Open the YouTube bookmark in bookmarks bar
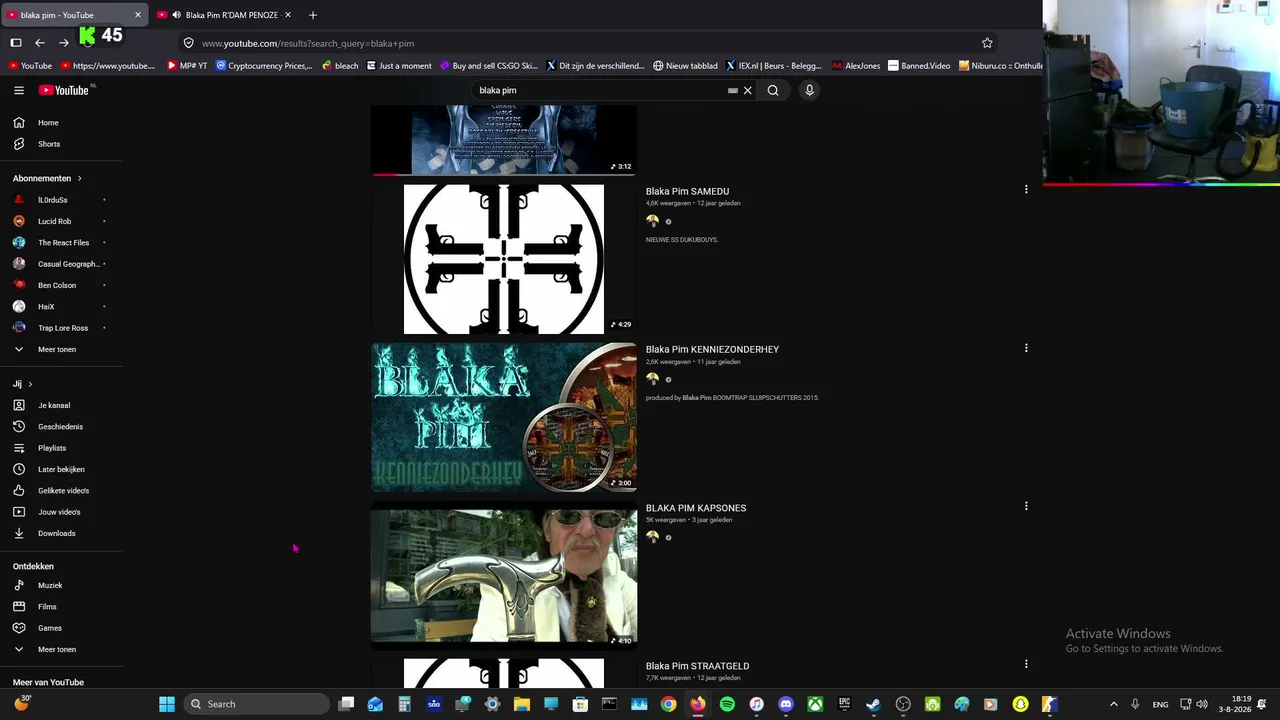Image resolution: width=1280 pixels, height=720 pixels. point(29,66)
